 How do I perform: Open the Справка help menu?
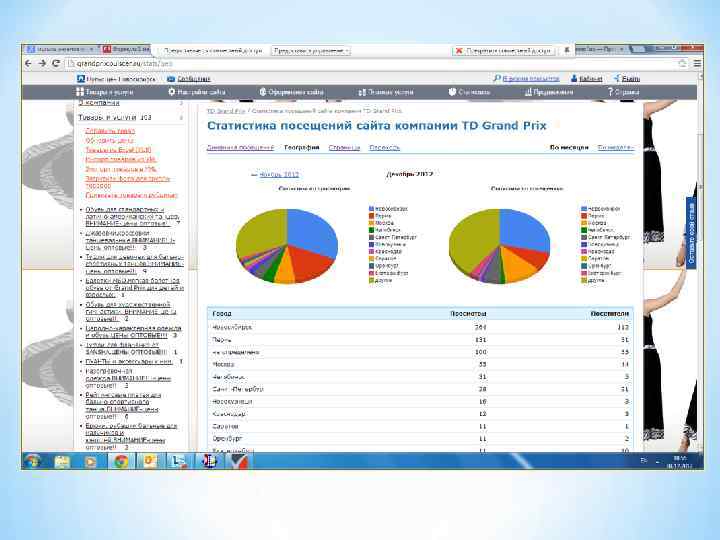(x=623, y=92)
